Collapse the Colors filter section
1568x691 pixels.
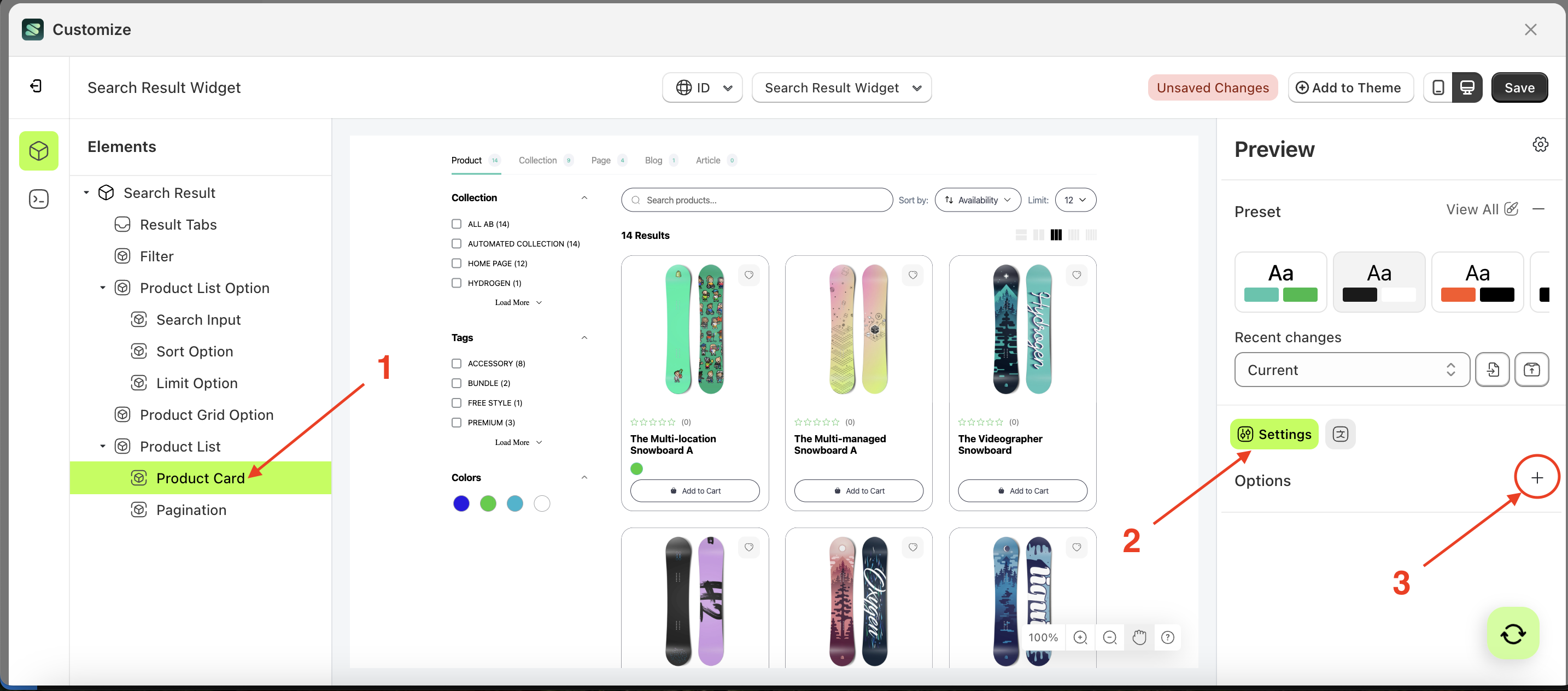tap(584, 477)
